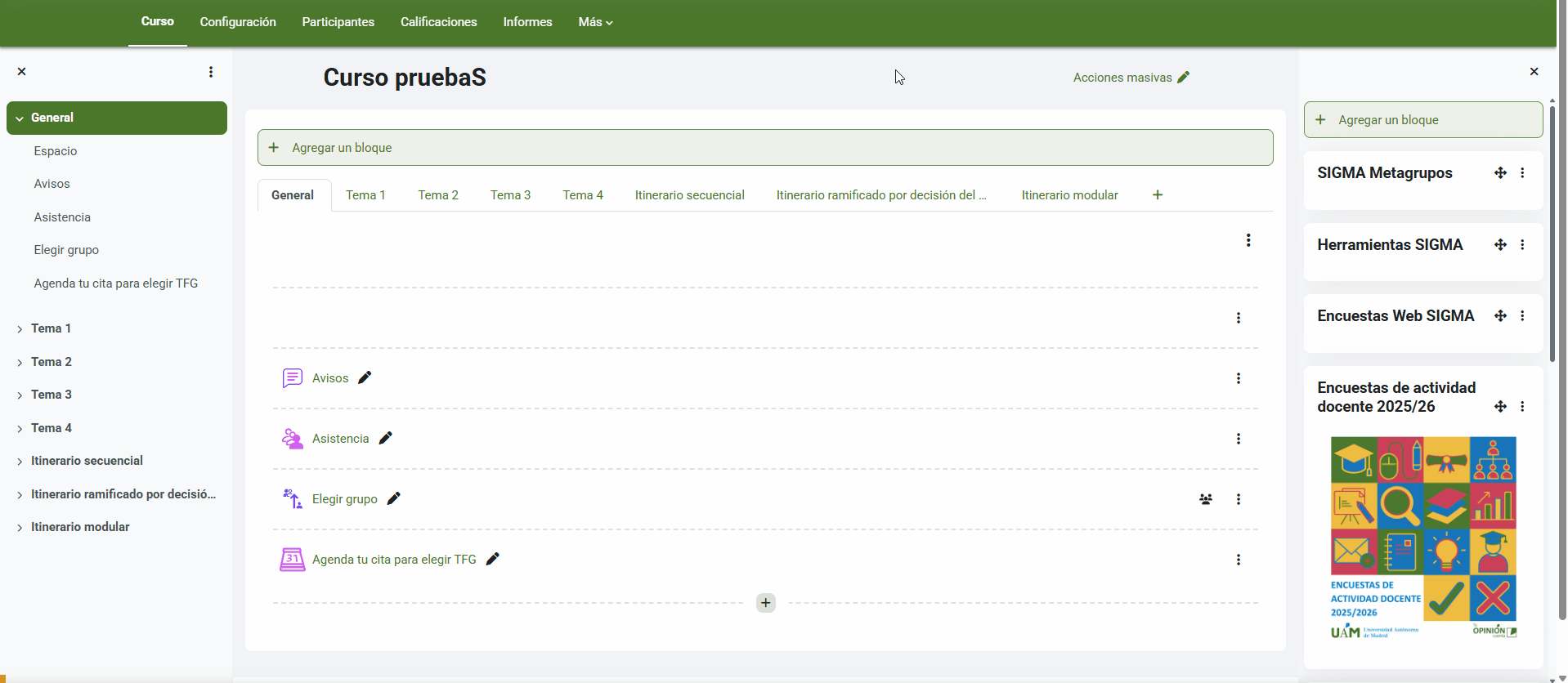Open Encuestas Web SIGMA block actions menu

[x=1522, y=316]
